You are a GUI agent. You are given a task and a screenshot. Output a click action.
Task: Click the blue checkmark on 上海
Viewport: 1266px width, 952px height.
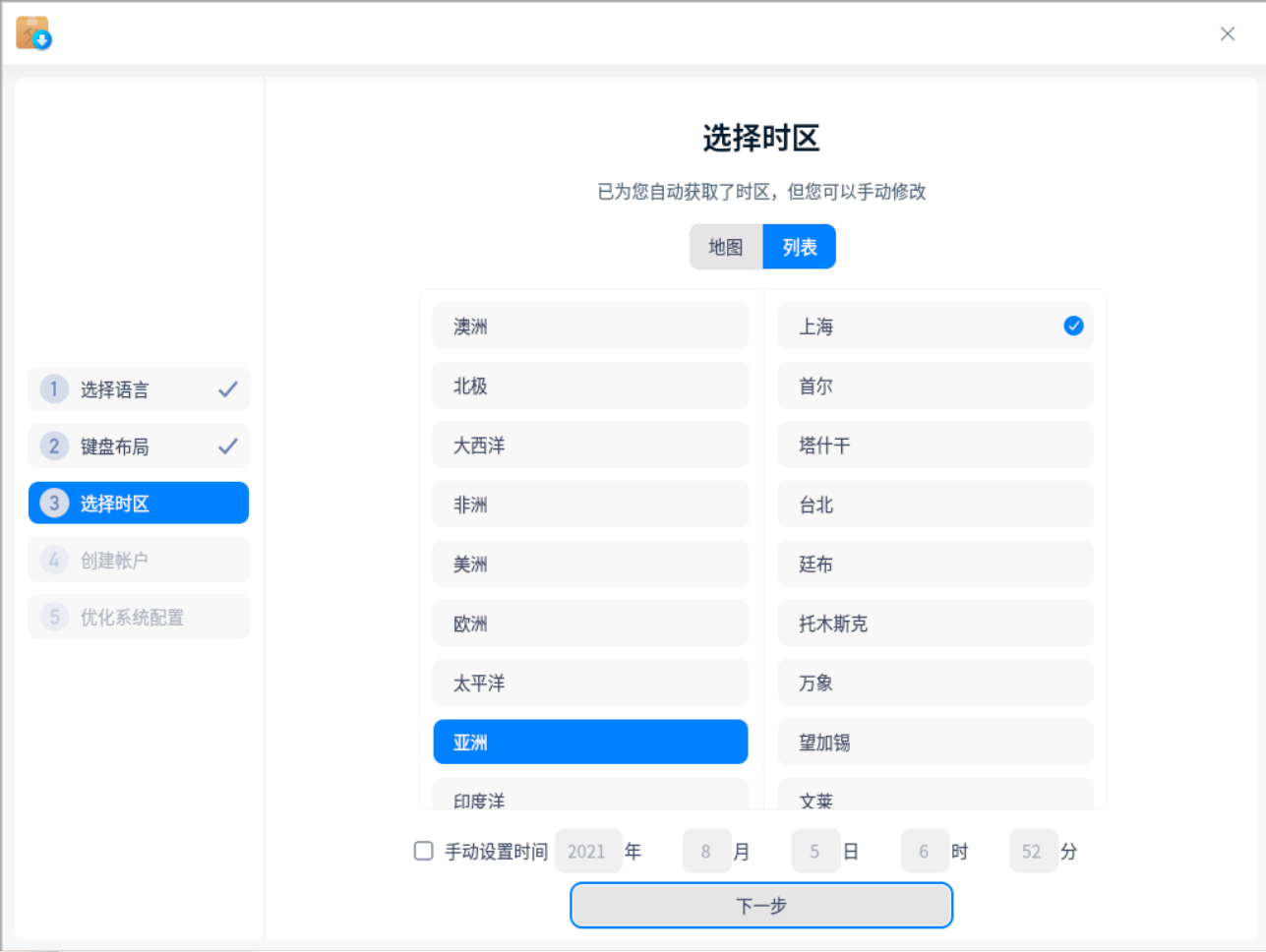1073,326
